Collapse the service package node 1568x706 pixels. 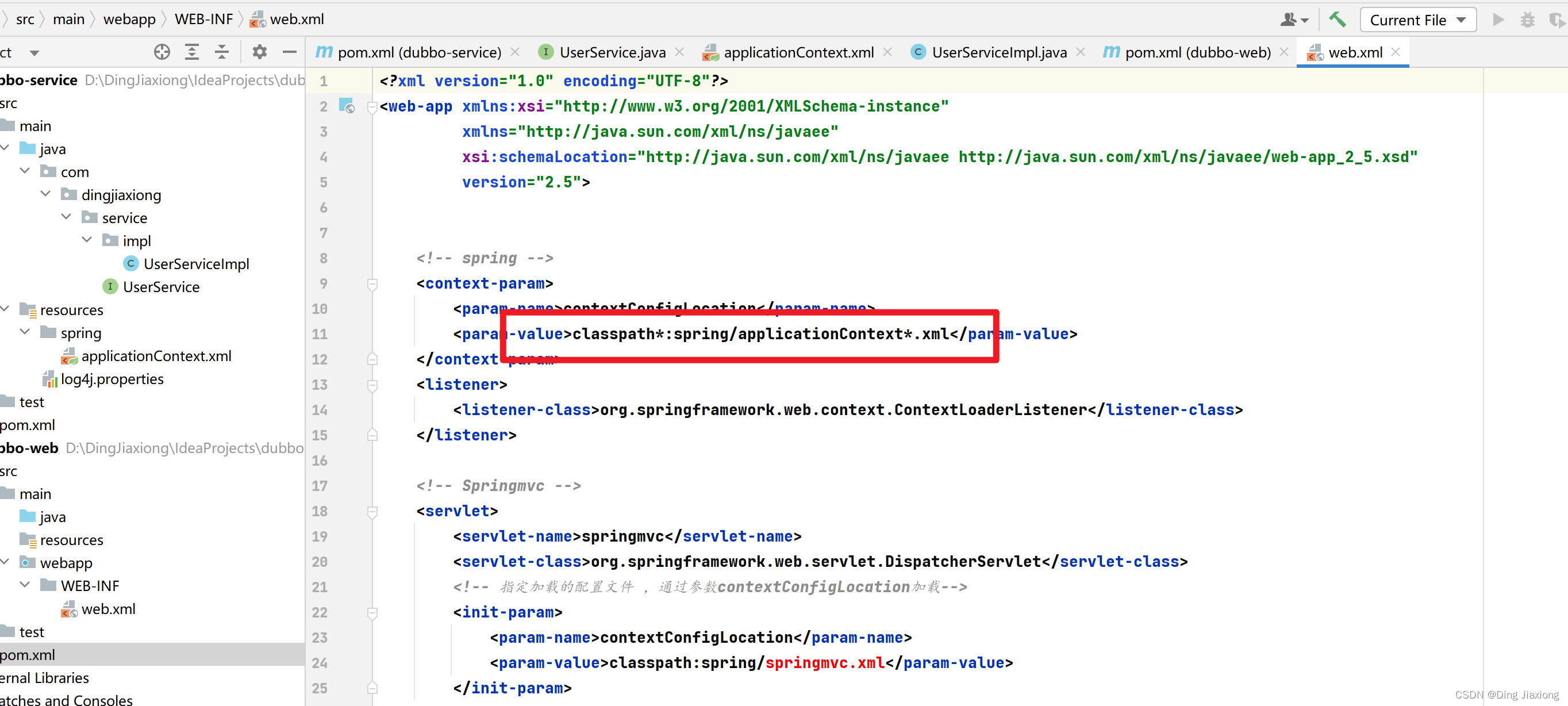[66, 217]
